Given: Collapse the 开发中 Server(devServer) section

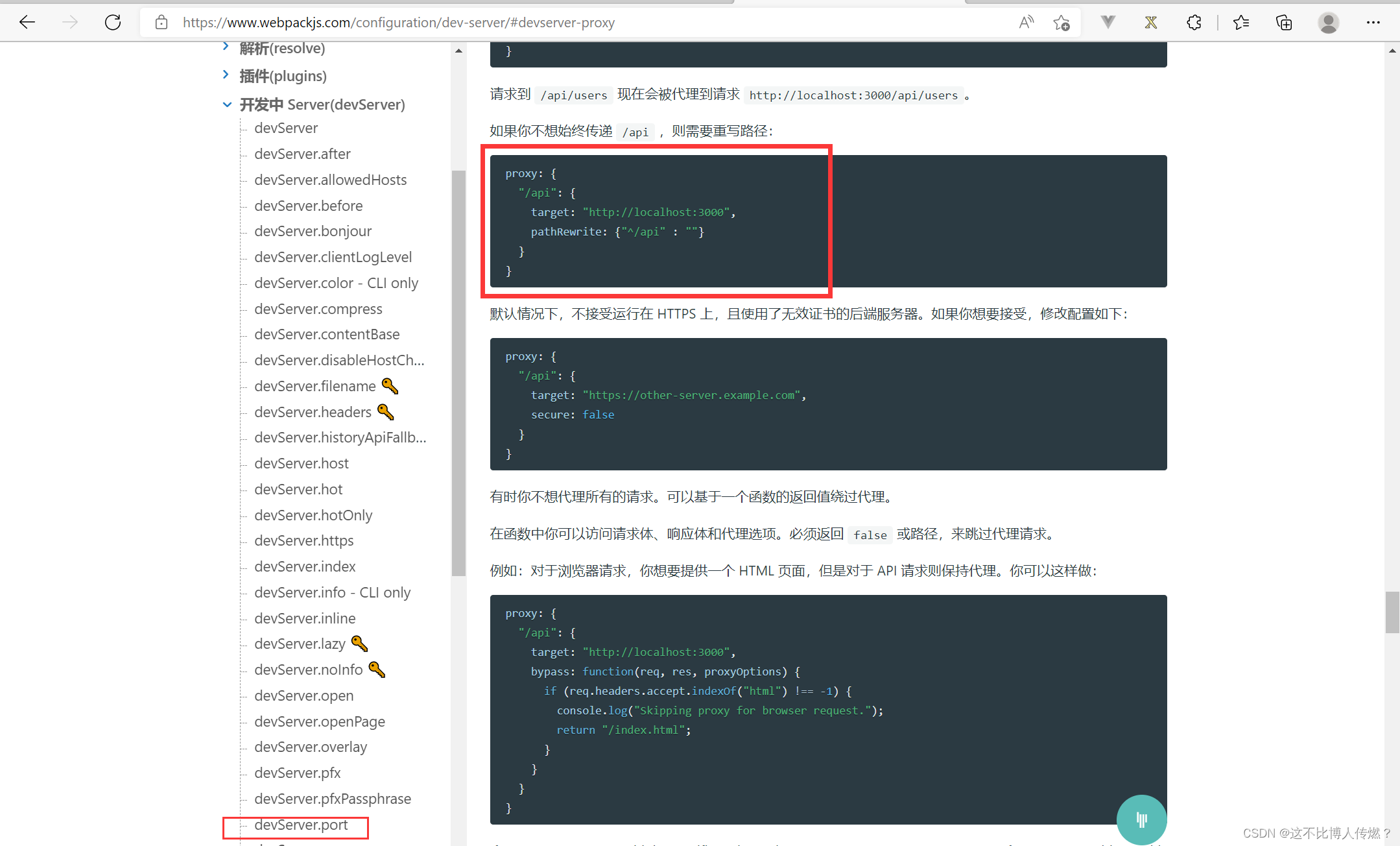Looking at the screenshot, I should pos(227,104).
